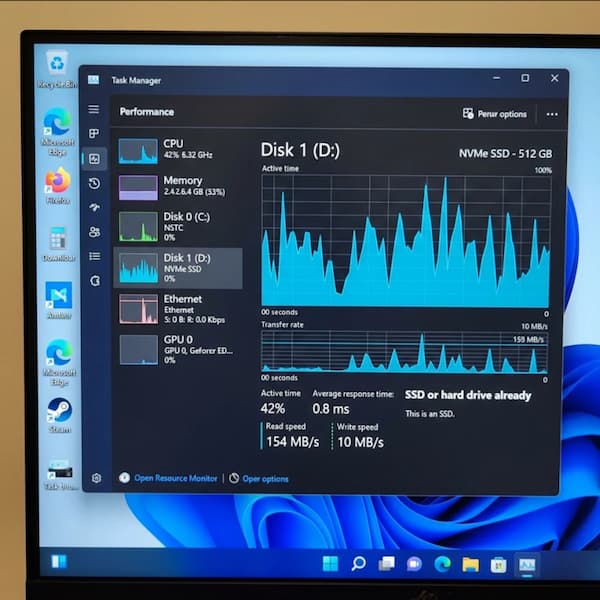Screen dimensions: 600x600
Task: Click the CPU mini graph thumbnail
Action: click(138, 151)
